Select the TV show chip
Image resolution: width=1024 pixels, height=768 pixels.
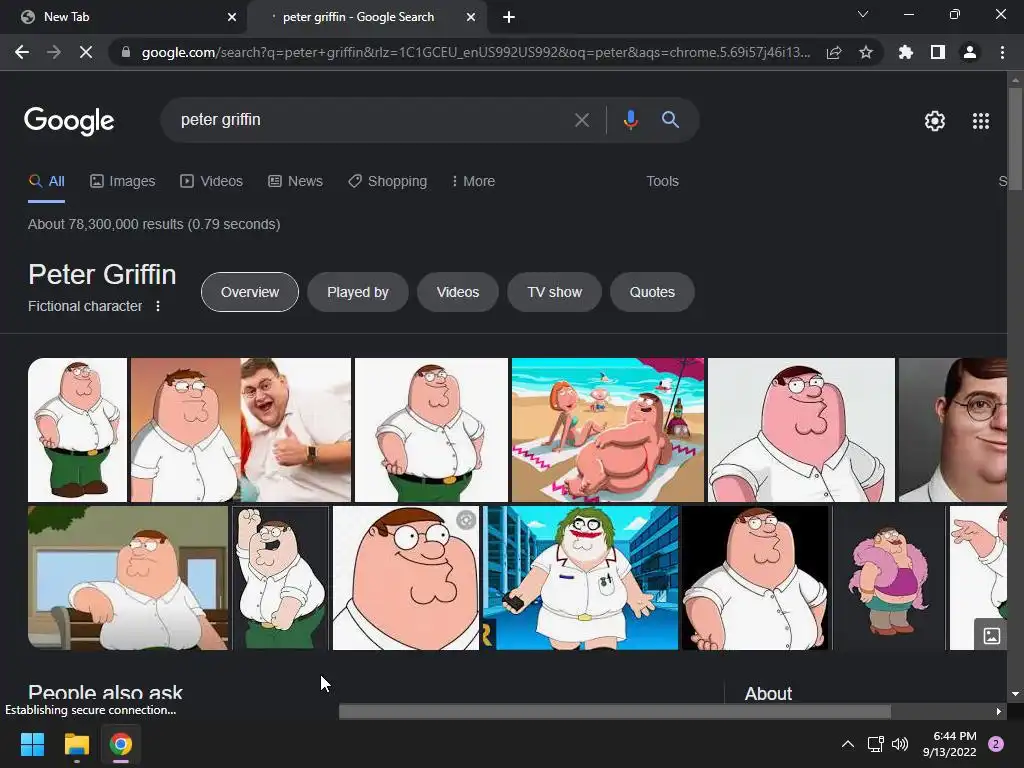click(554, 292)
